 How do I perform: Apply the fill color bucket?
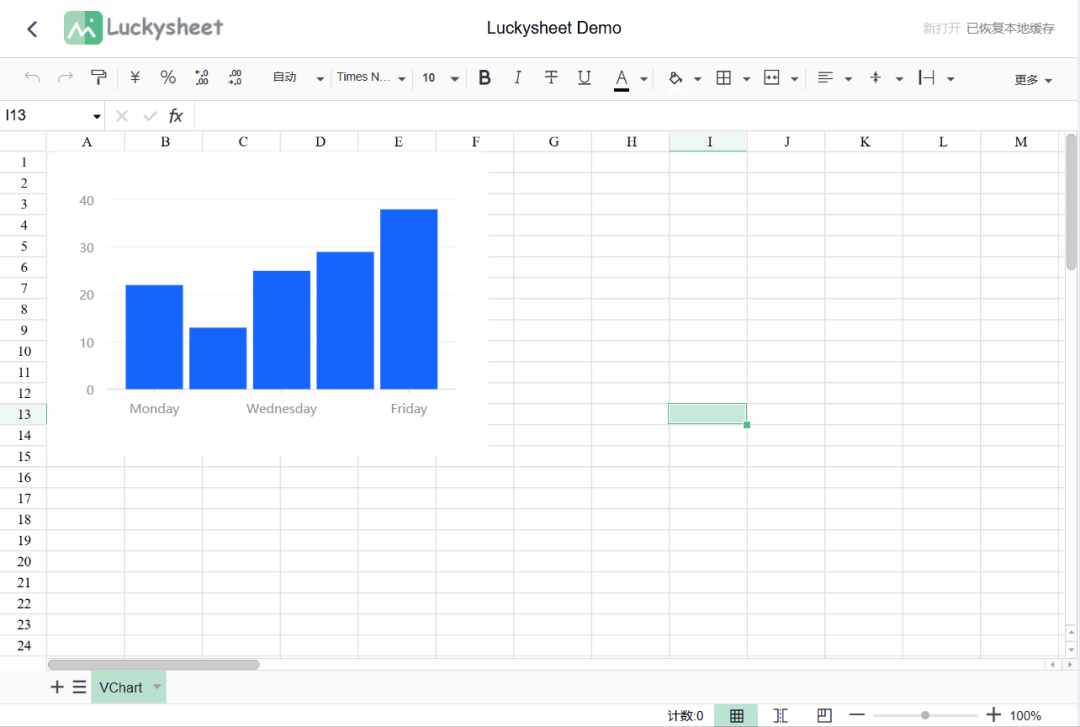point(675,78)
